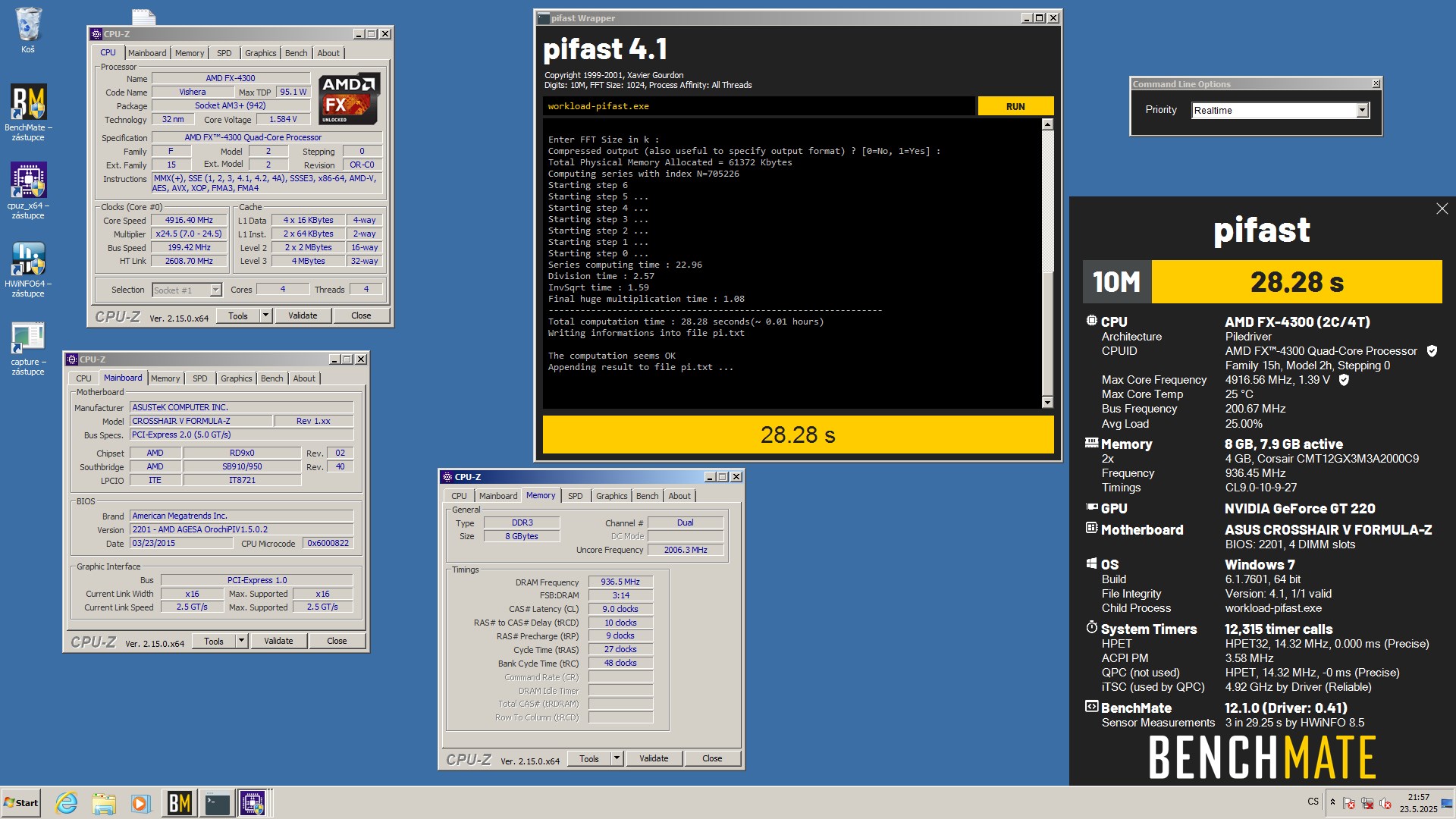This screenshot has height=819, width=1456.
Task: Expand Tools dropdown arrow in CPU-Z Mainboard window
Action: coord(241,641)
